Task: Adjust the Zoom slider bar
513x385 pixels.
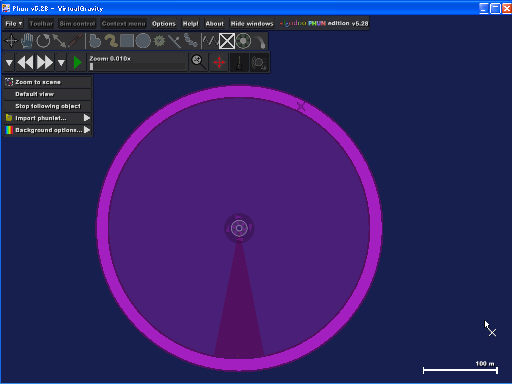Action: click(x=137, y=66)
